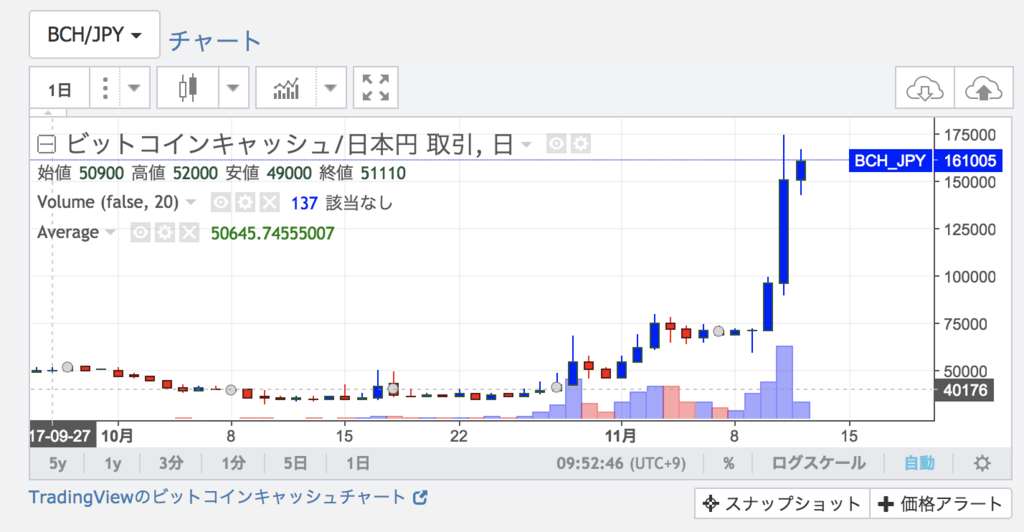
Task: Click the 22 date on time axis
Action: click(458, 435)
